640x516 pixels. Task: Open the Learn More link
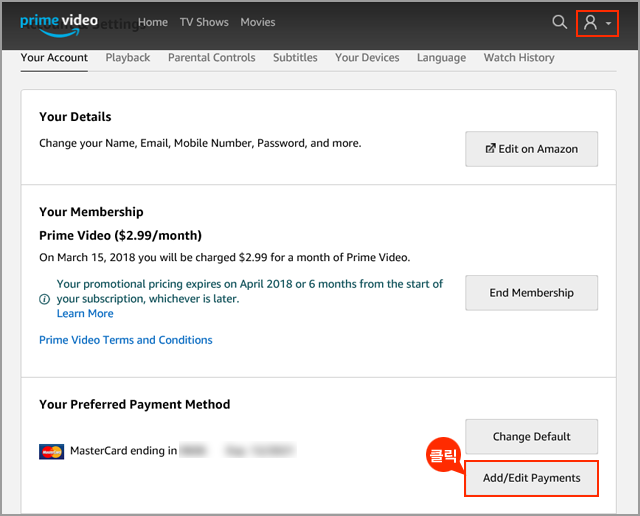click(85, 314)
